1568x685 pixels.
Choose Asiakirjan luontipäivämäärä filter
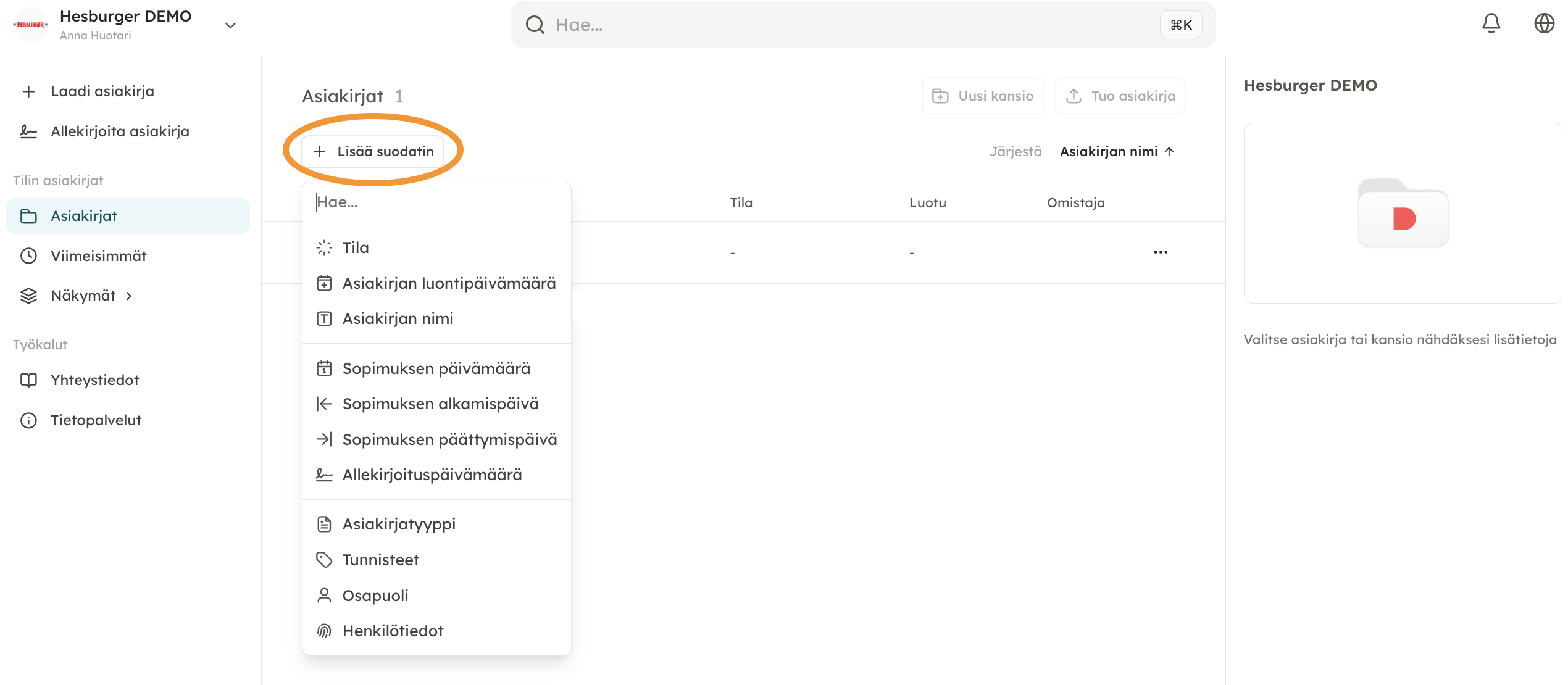[449, 283]
